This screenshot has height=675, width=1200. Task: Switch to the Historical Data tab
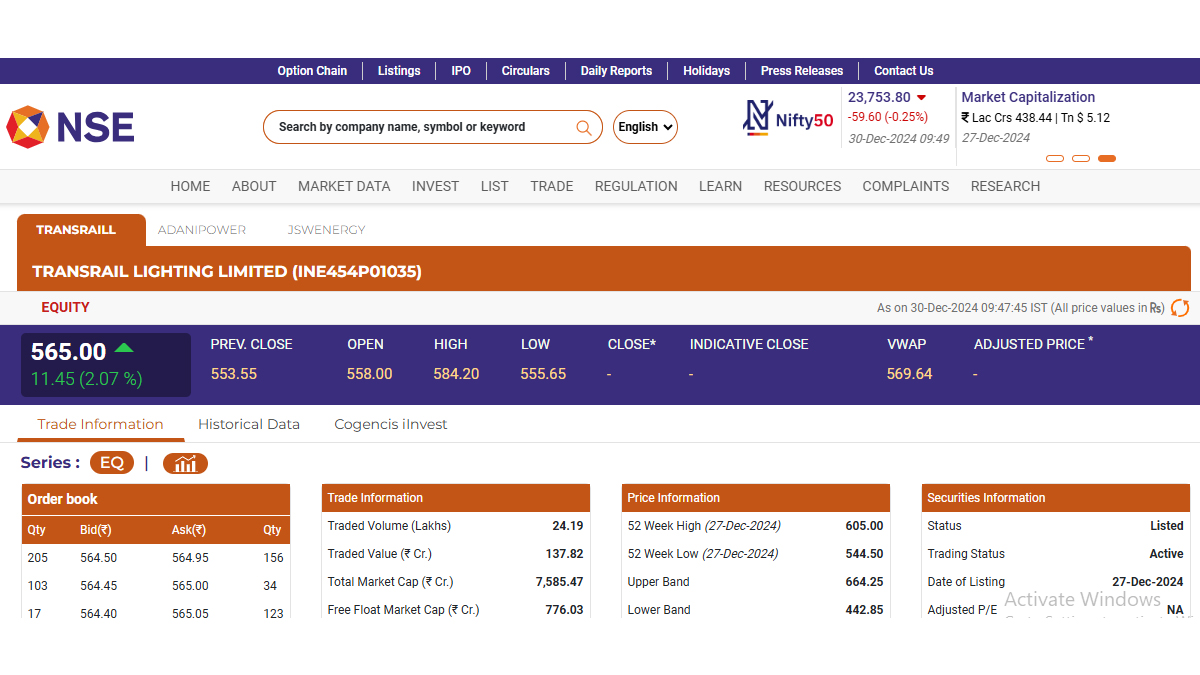click(x=249, y=424)
